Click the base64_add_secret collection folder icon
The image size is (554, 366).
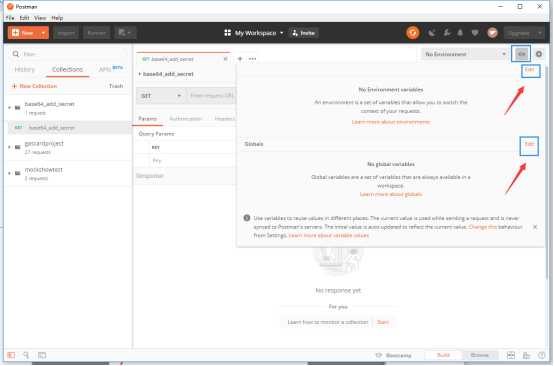[x=17, y=107]
